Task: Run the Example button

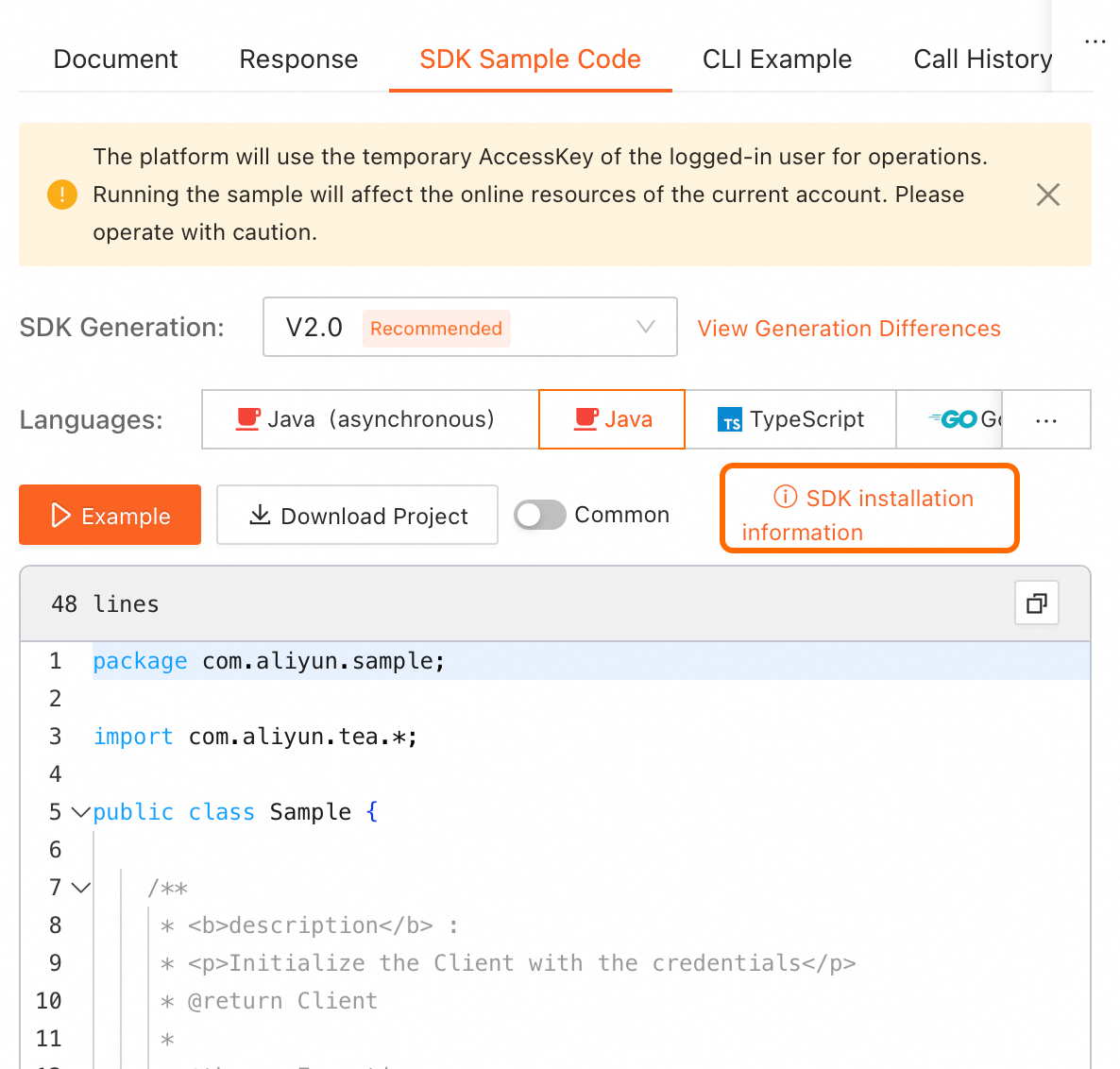Action: 110,515
